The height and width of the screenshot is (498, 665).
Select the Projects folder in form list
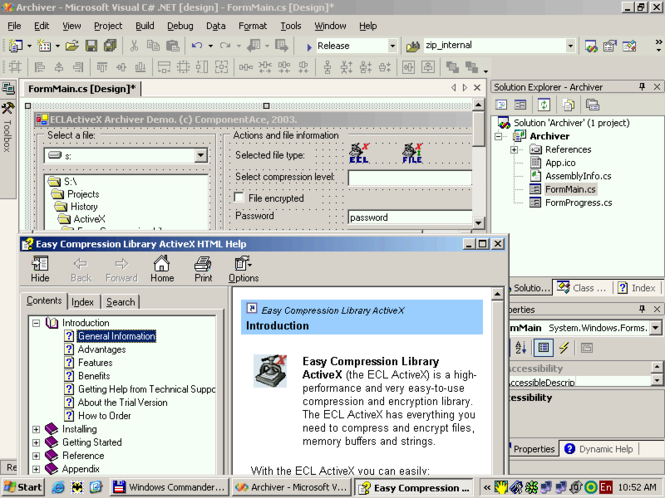83,194
